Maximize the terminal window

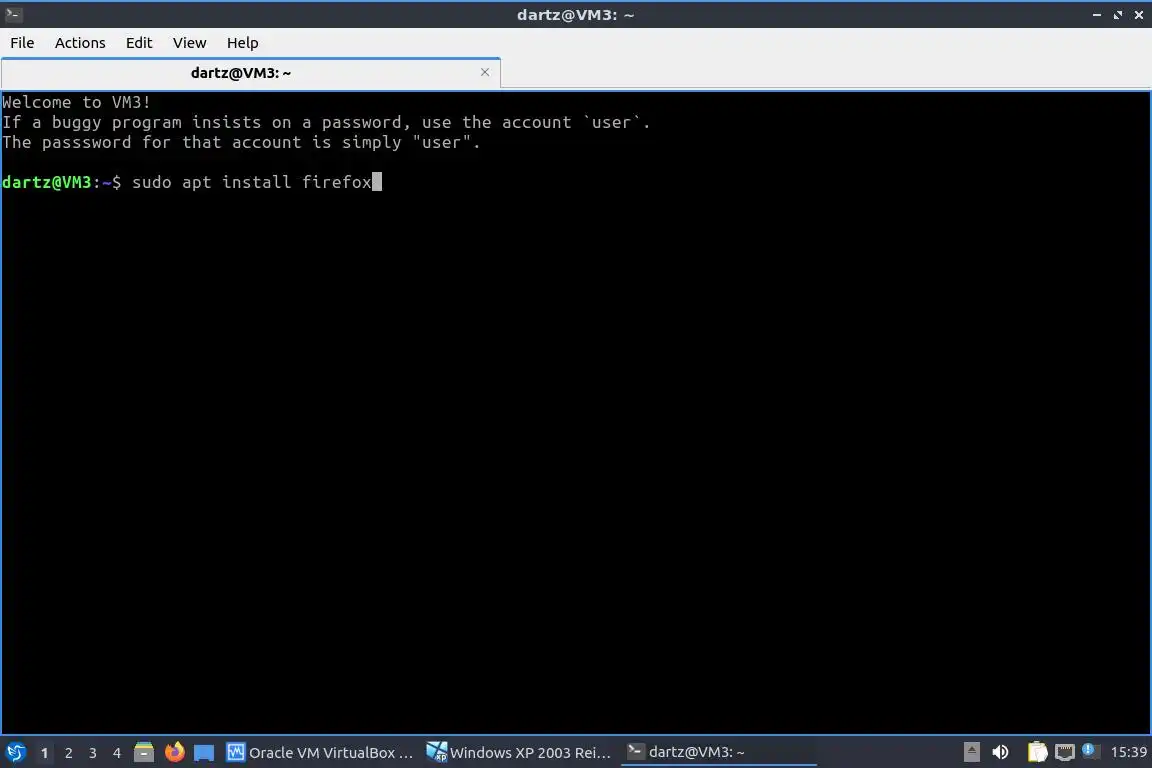[1117, 15]
